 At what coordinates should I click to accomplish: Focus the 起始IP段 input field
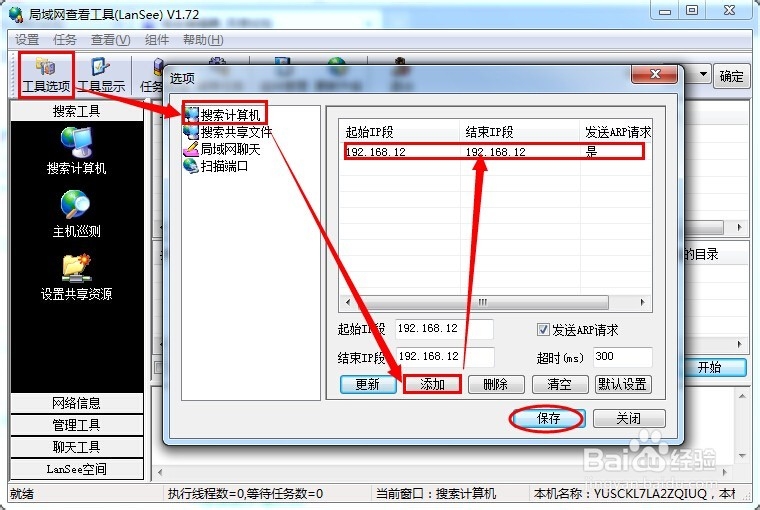[x=444, y=329]
